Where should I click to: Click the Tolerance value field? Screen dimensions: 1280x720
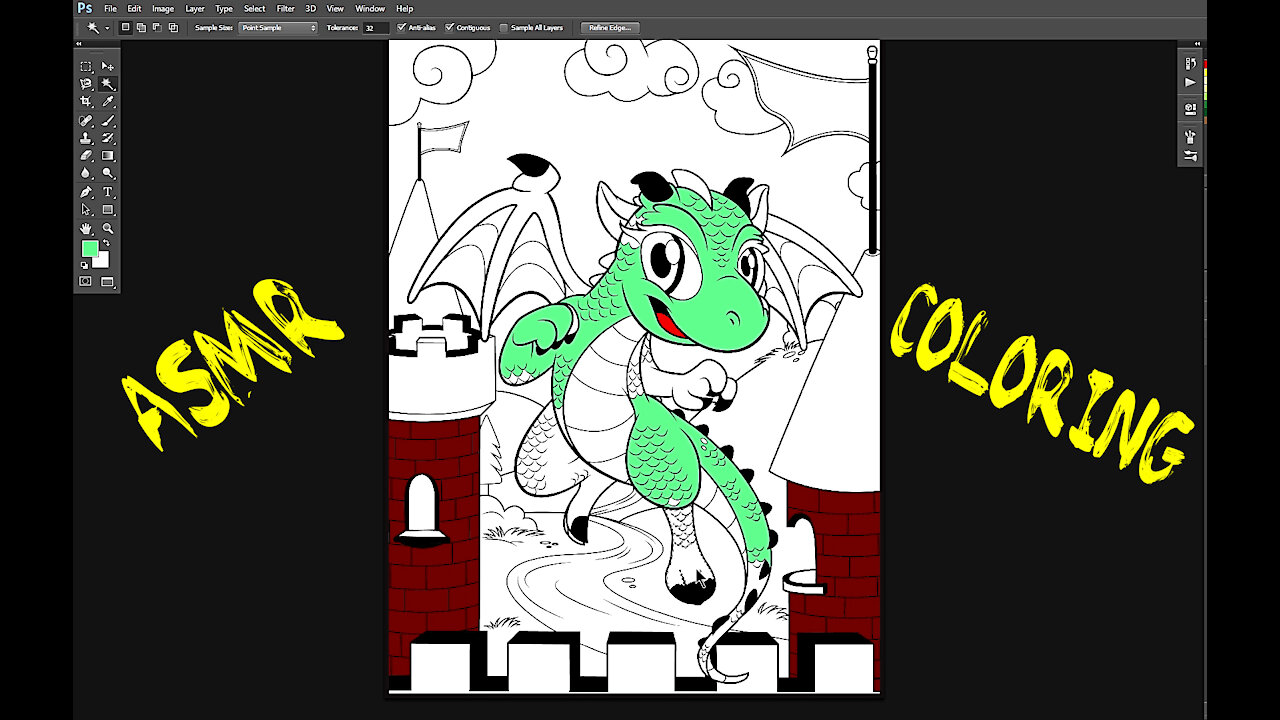pyautogui.click(x=375, y=27)
